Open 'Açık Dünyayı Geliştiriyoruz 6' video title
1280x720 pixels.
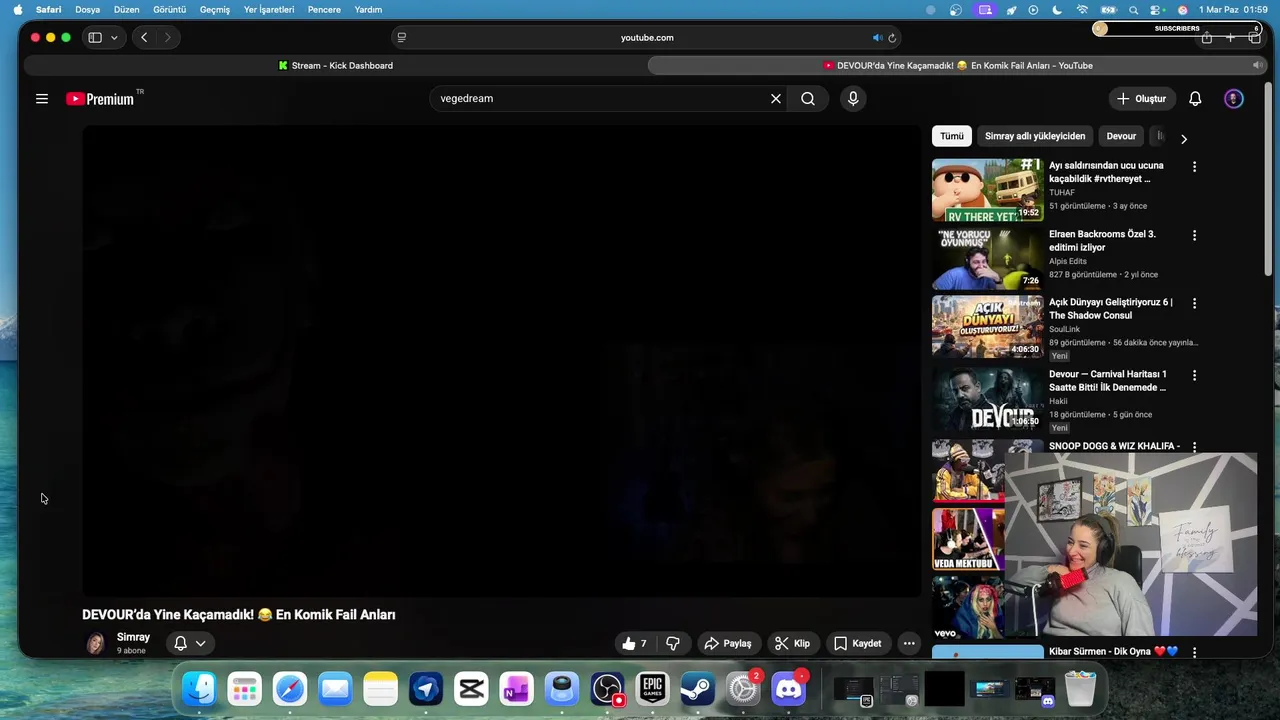(x=1110, y=308)
